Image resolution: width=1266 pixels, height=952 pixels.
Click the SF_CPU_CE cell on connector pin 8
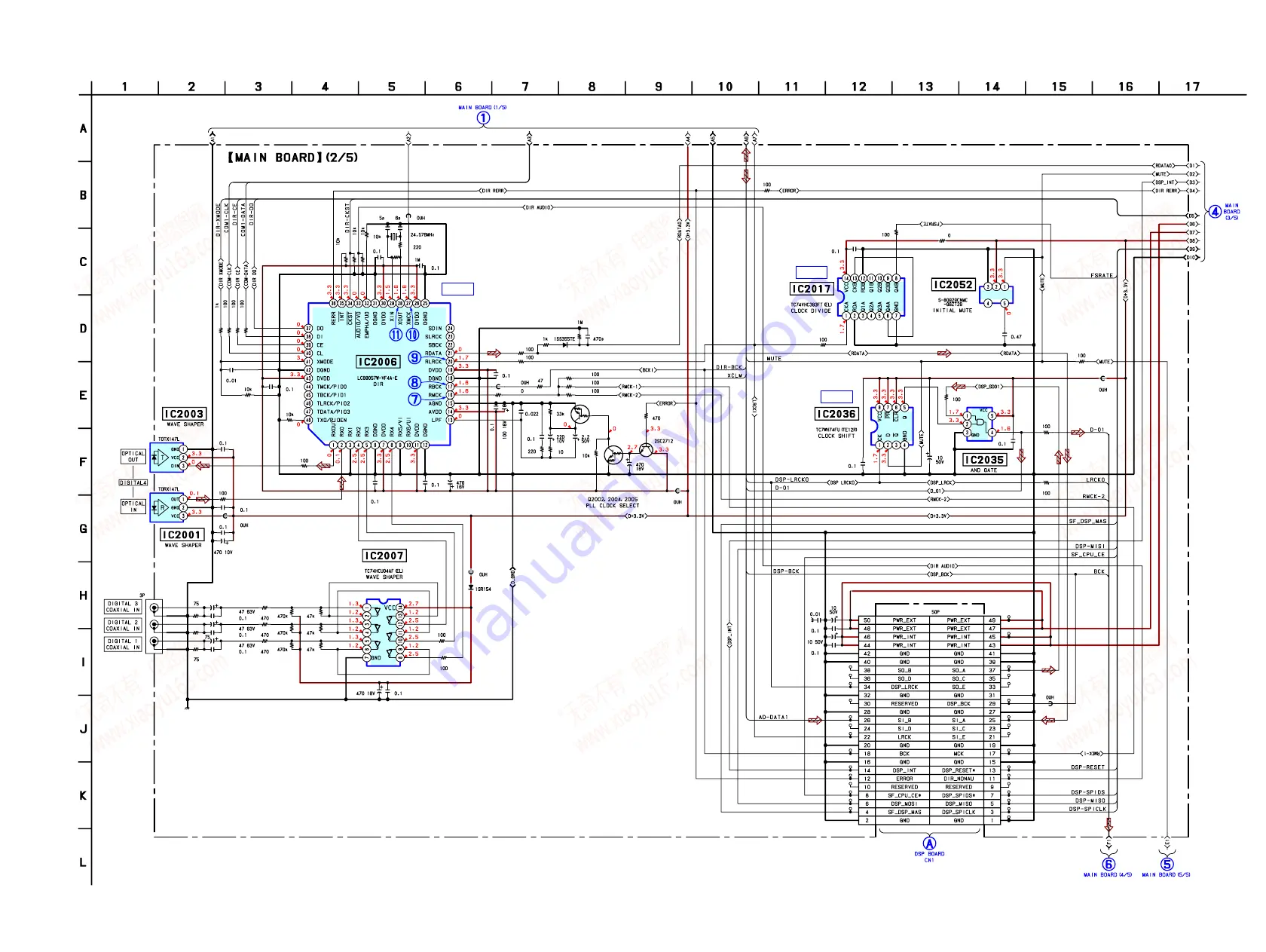tap(904, 795)
